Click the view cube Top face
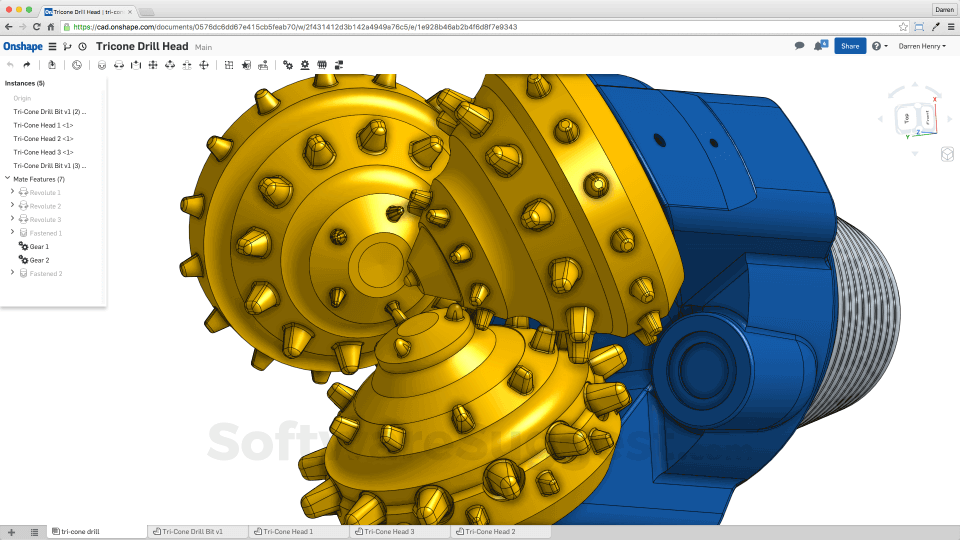The image size is (960, 540). click(907, 118)
